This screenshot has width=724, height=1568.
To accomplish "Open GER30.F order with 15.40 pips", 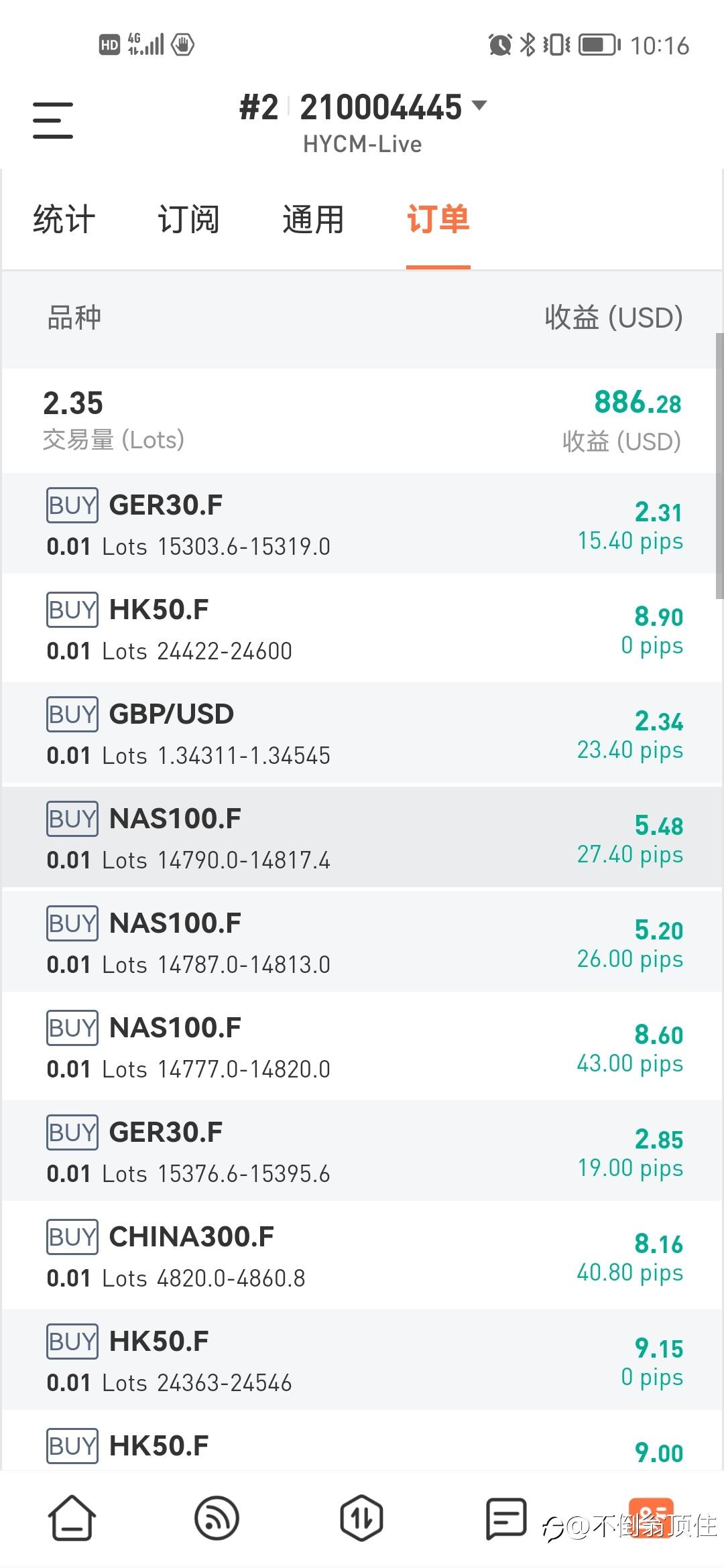I will 362,525.
